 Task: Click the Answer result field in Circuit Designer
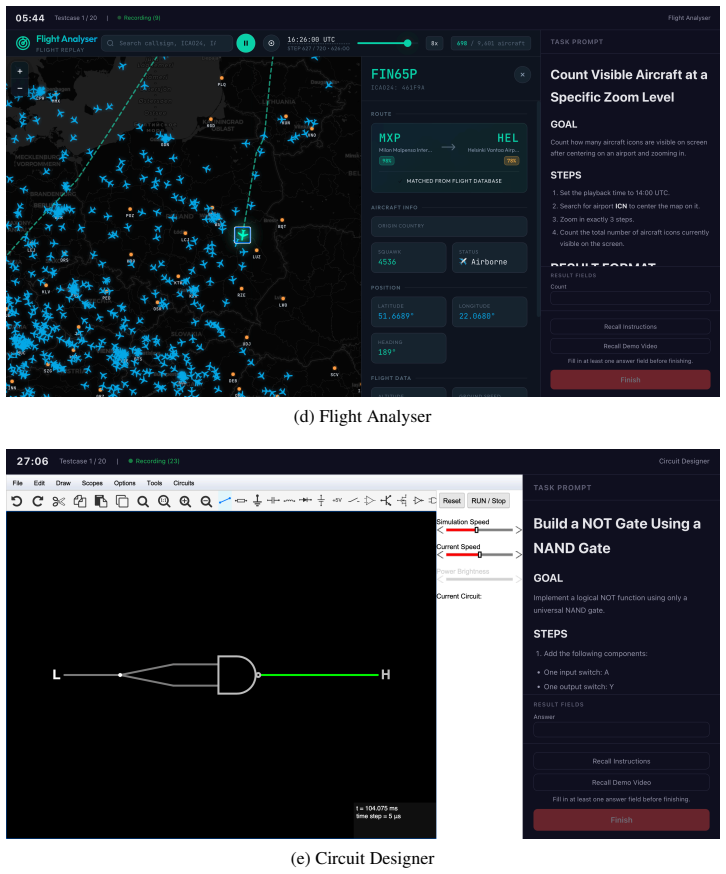[x=621, y=730]
